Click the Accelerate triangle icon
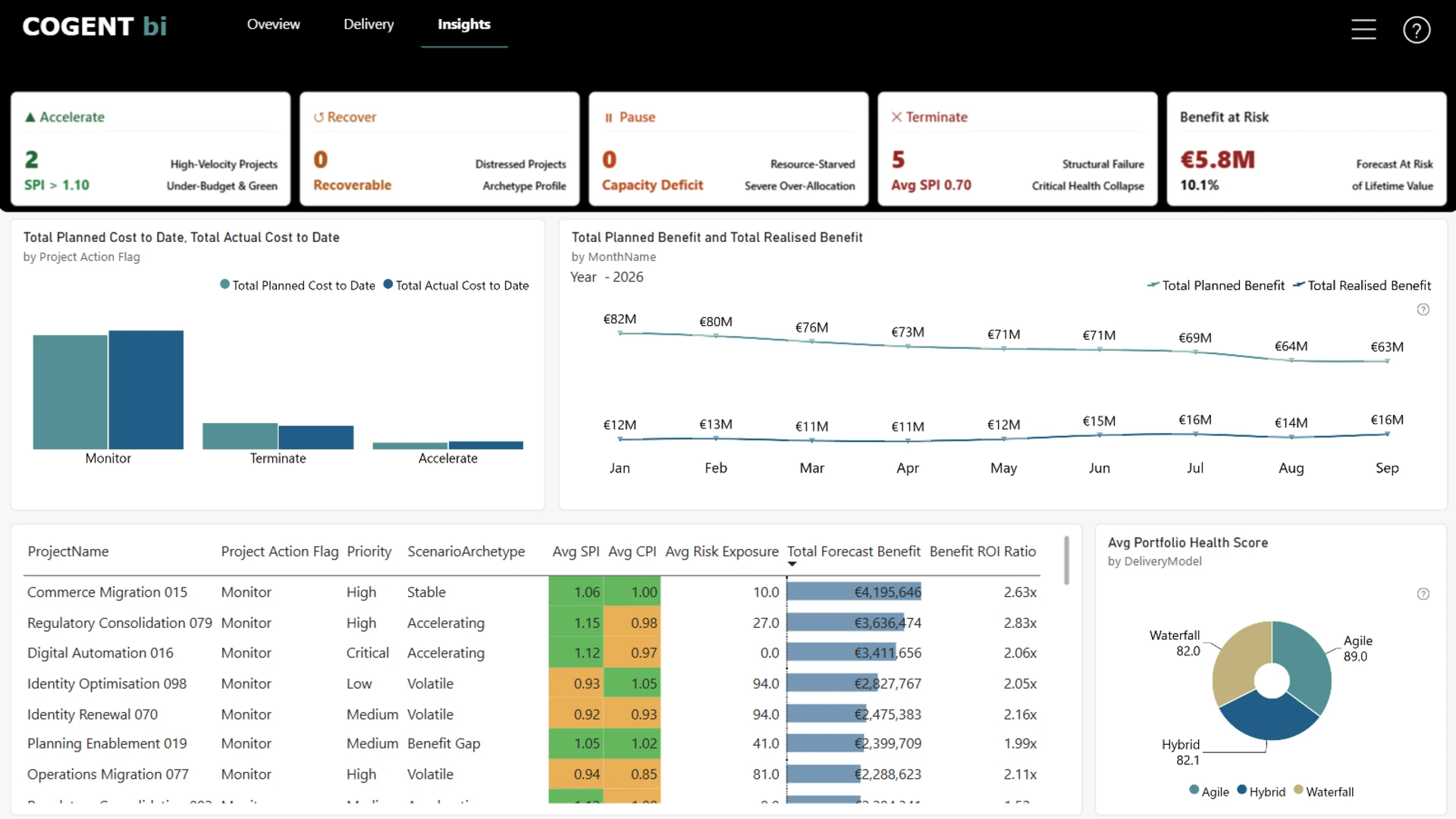The width and height of the screenshot is (1456, 819). click(x=30, y=118)
